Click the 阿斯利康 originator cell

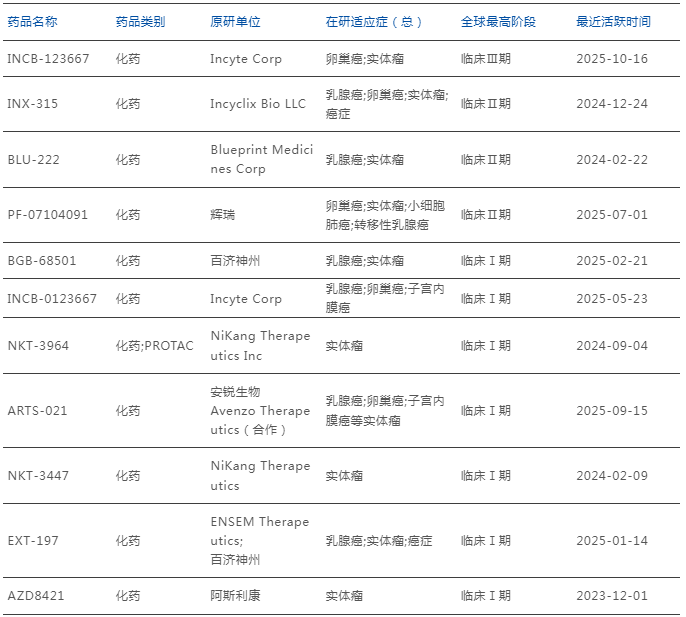pyautogui.click(x=235, y=596)
